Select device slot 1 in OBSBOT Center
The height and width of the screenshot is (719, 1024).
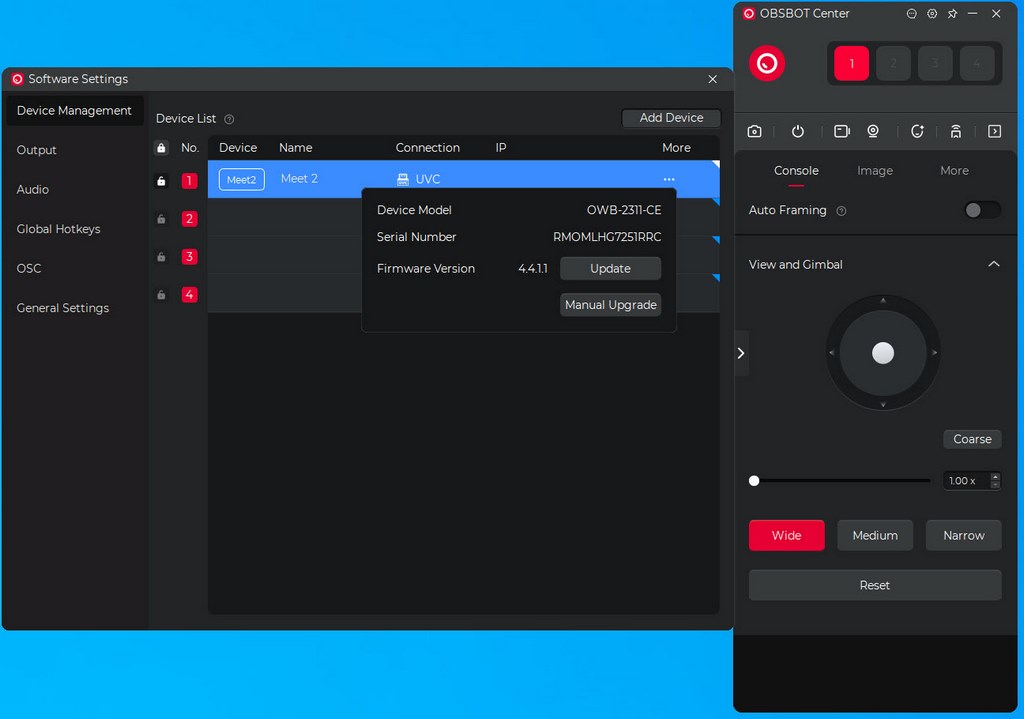pyautogui.click(x=852, y=63)
